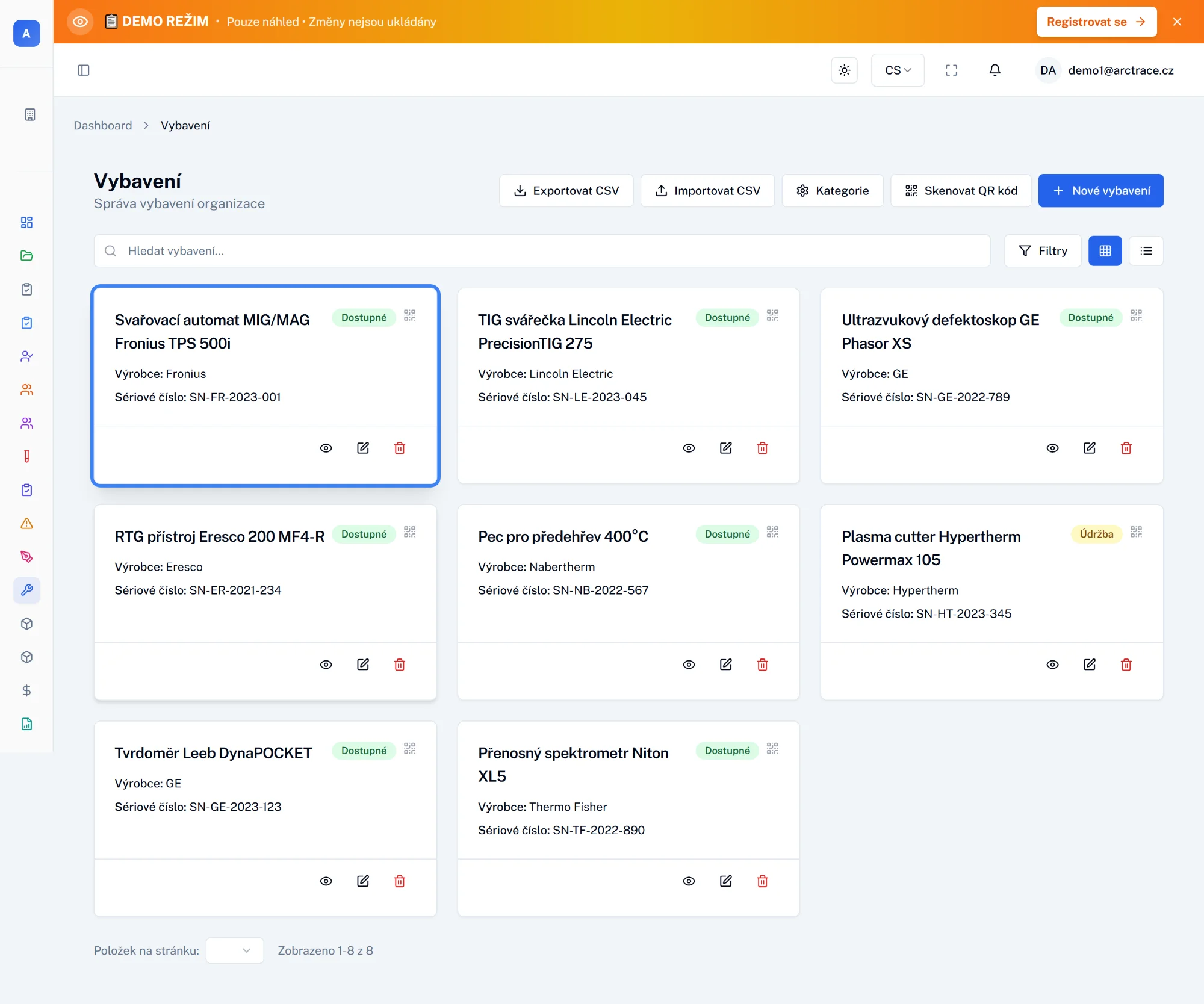Image resolution: width=1204 pixels, height=1004 pixels.
Task: Switch to list view layout
Action: (x=1146, y=251)
